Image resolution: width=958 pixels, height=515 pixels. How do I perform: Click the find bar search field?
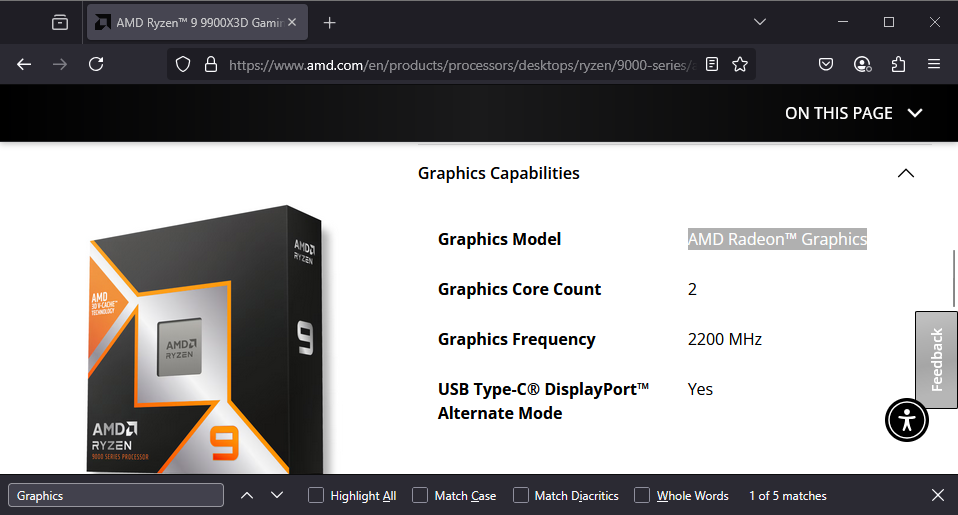(x=116, y=495)
